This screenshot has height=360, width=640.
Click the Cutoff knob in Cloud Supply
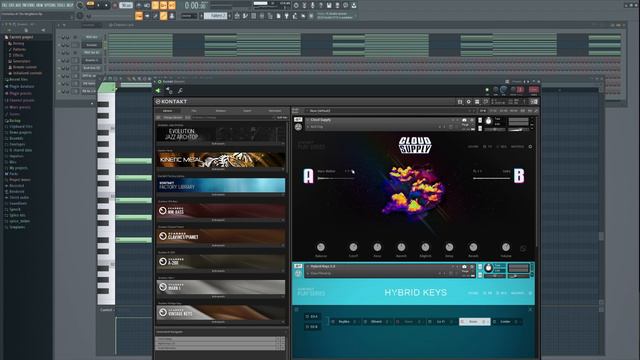pyautogui.click(x=353, y=247)
